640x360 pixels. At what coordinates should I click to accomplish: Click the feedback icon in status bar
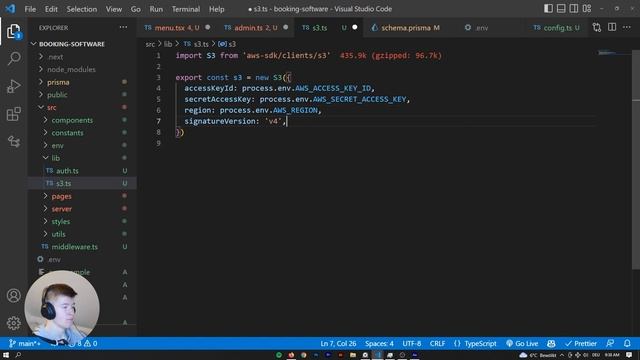pyautogui.click(x=610, y=343)
